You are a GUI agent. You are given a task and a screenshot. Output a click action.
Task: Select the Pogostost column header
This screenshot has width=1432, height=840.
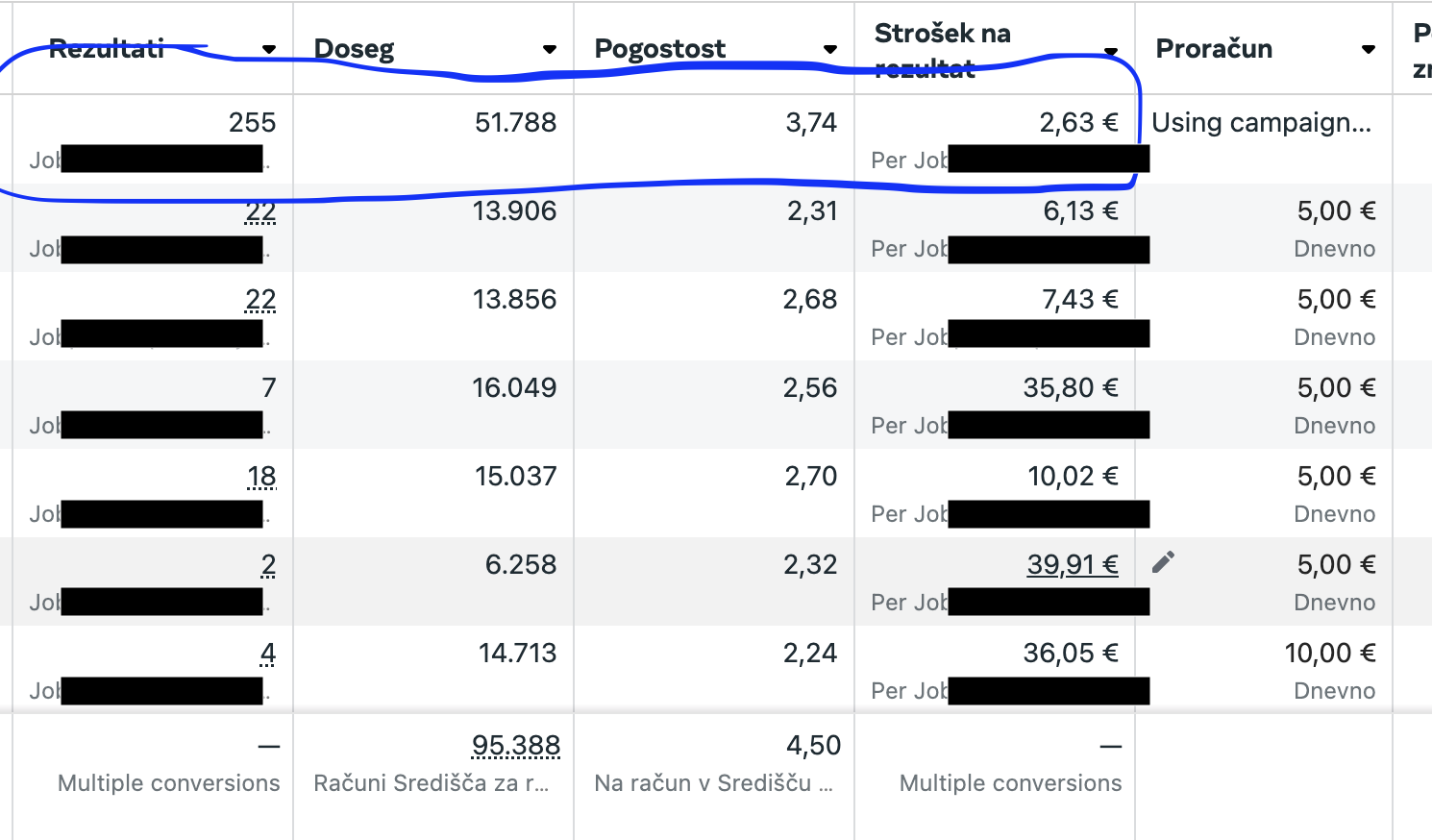pyautogui.click(x=660, y=49)
